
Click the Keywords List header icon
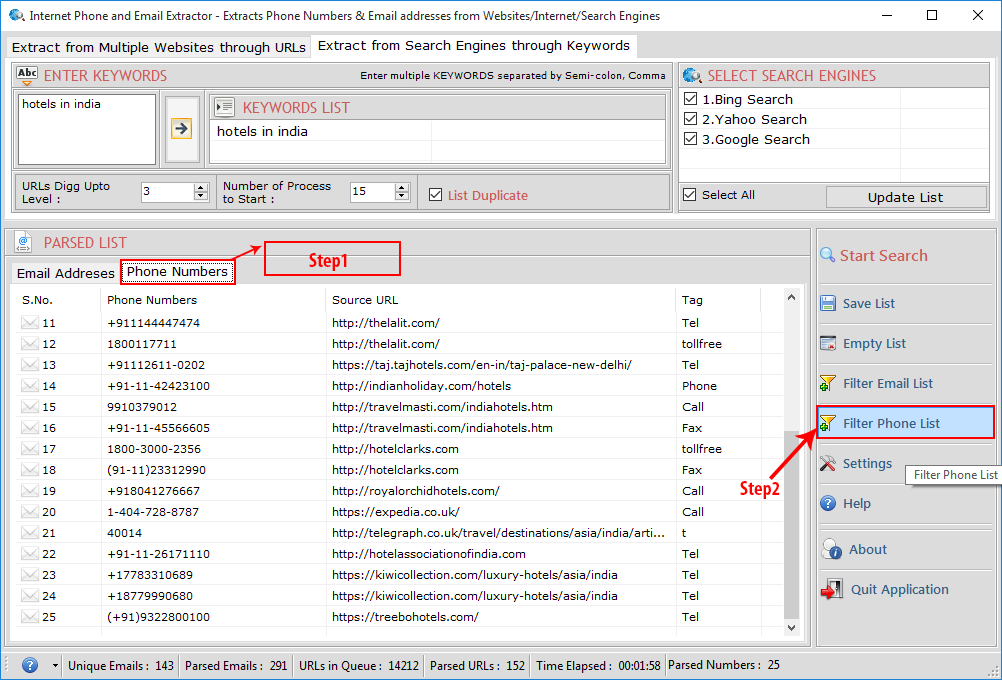point(224,107)
